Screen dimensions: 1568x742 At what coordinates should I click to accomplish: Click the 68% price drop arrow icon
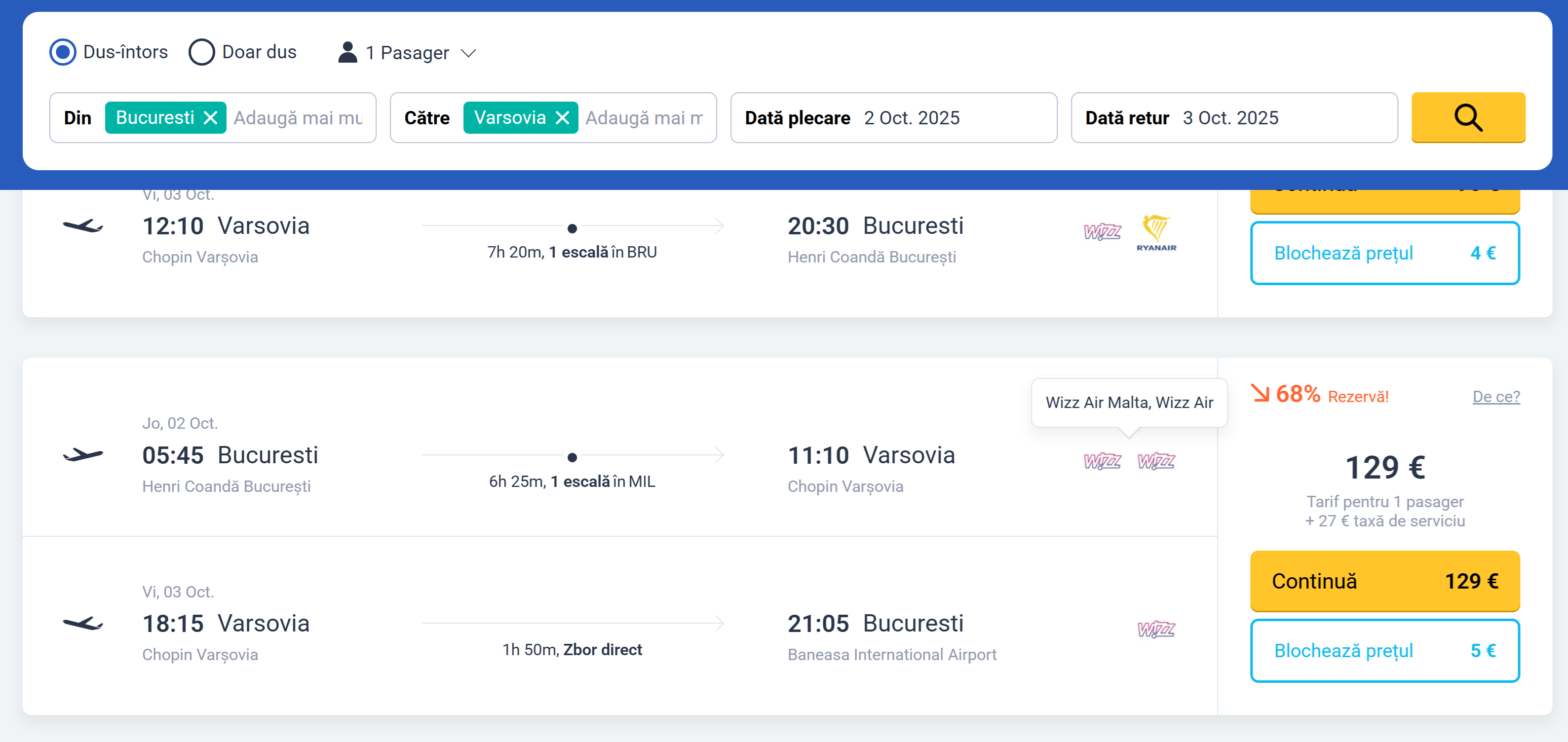tap(1260, 393)
